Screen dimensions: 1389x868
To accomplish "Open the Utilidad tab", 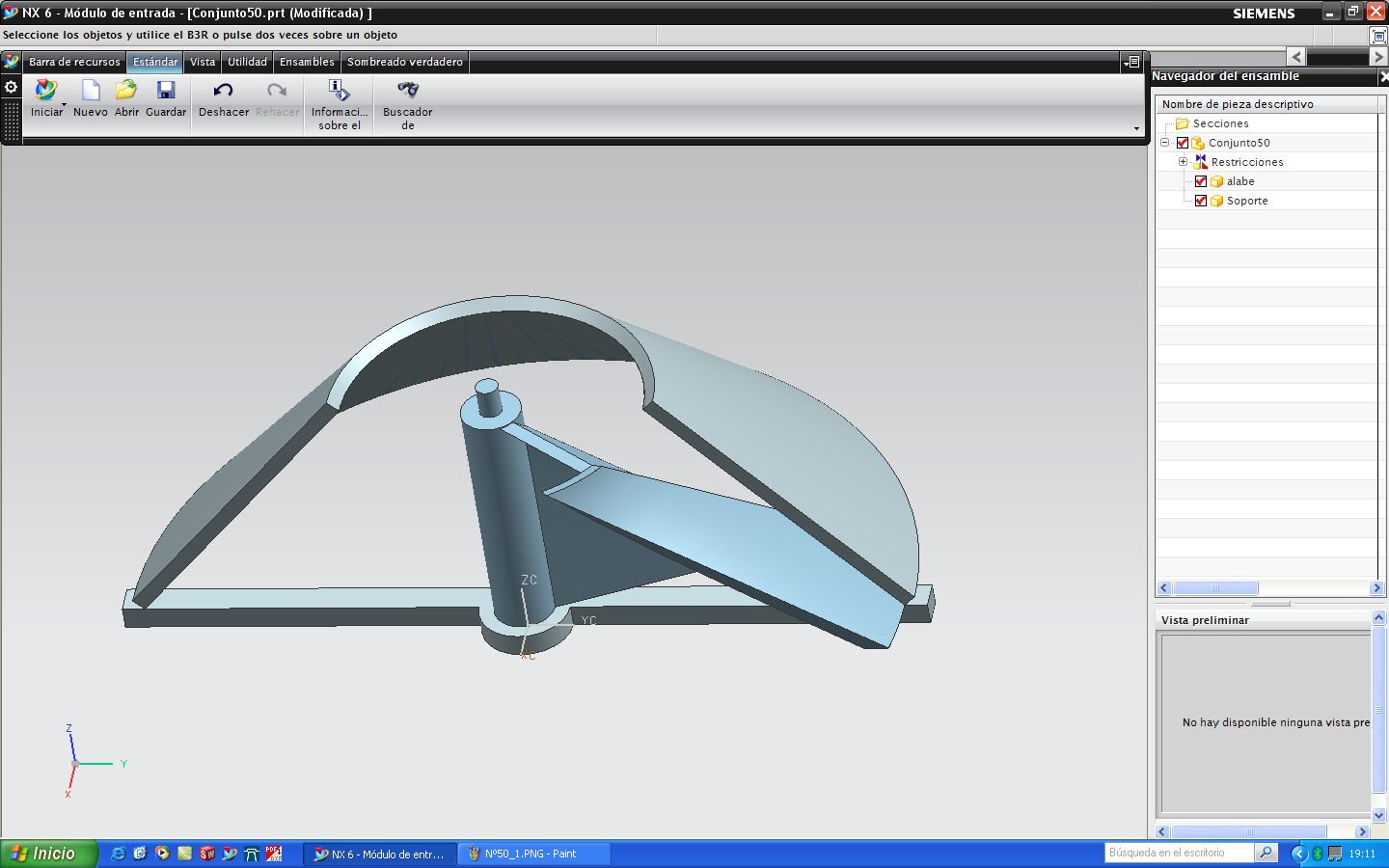I will [247, 62].
